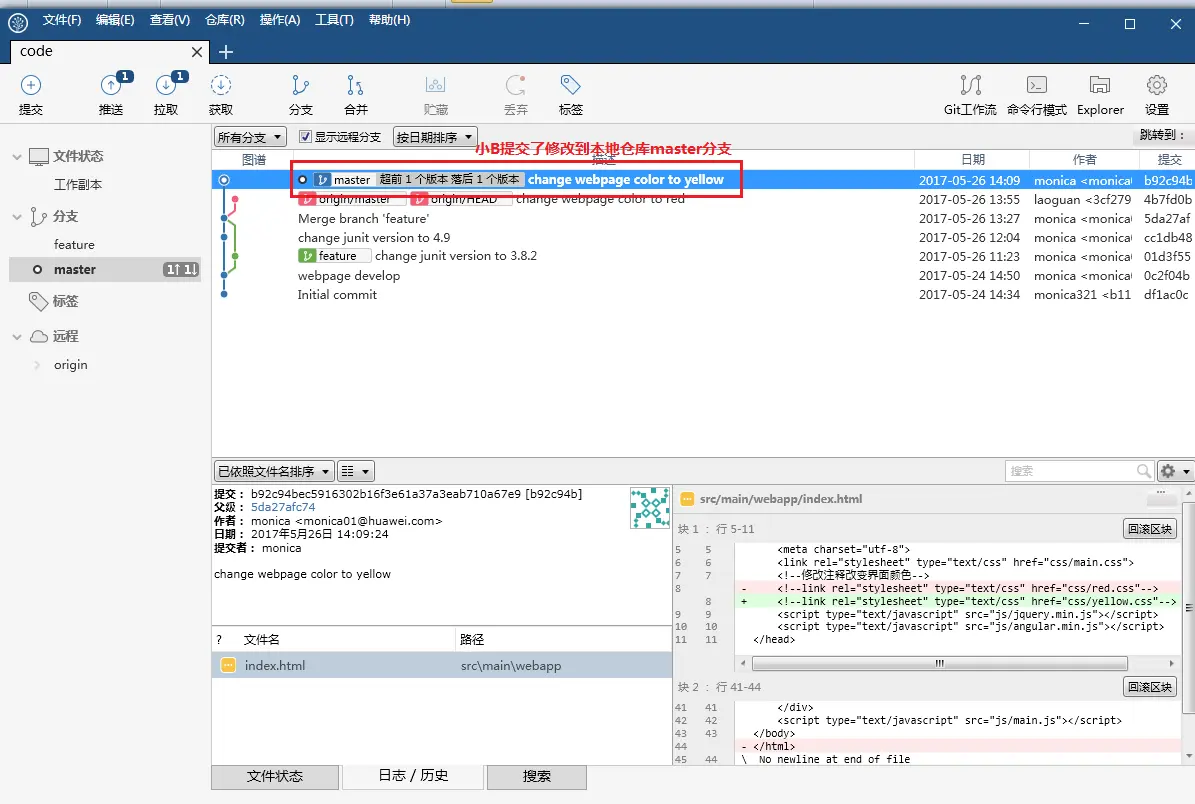Expand the origin remote node
This screenshot has width=1195, height=804.
(37, 365)
